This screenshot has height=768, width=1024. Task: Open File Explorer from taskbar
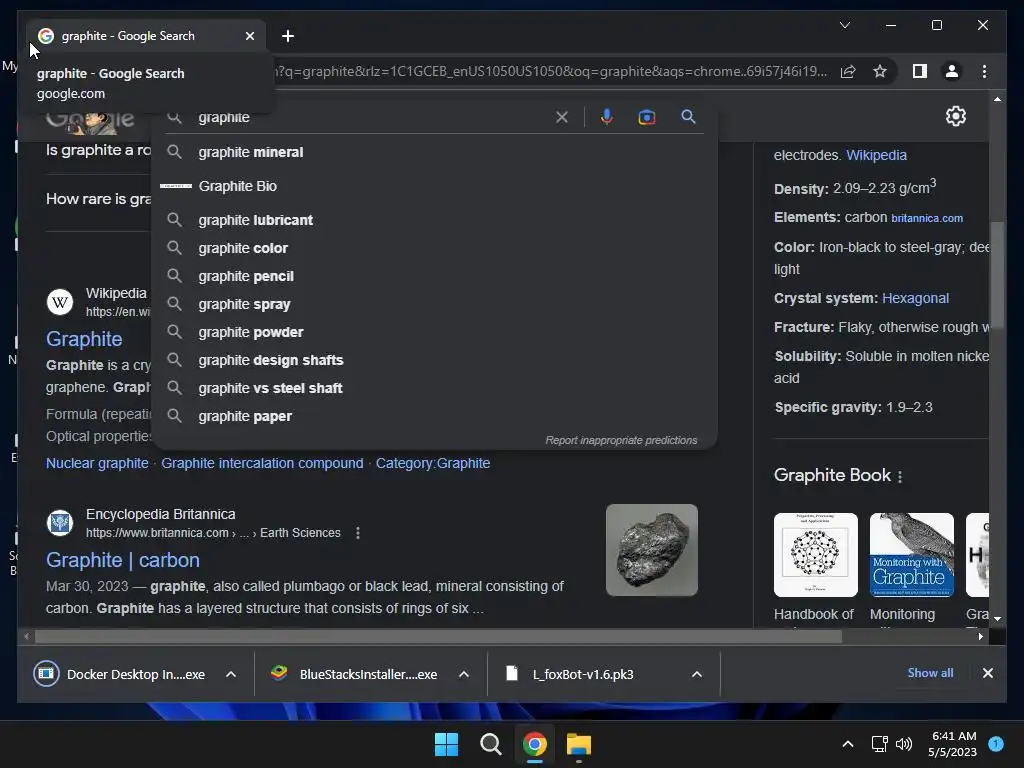(579, 744)
